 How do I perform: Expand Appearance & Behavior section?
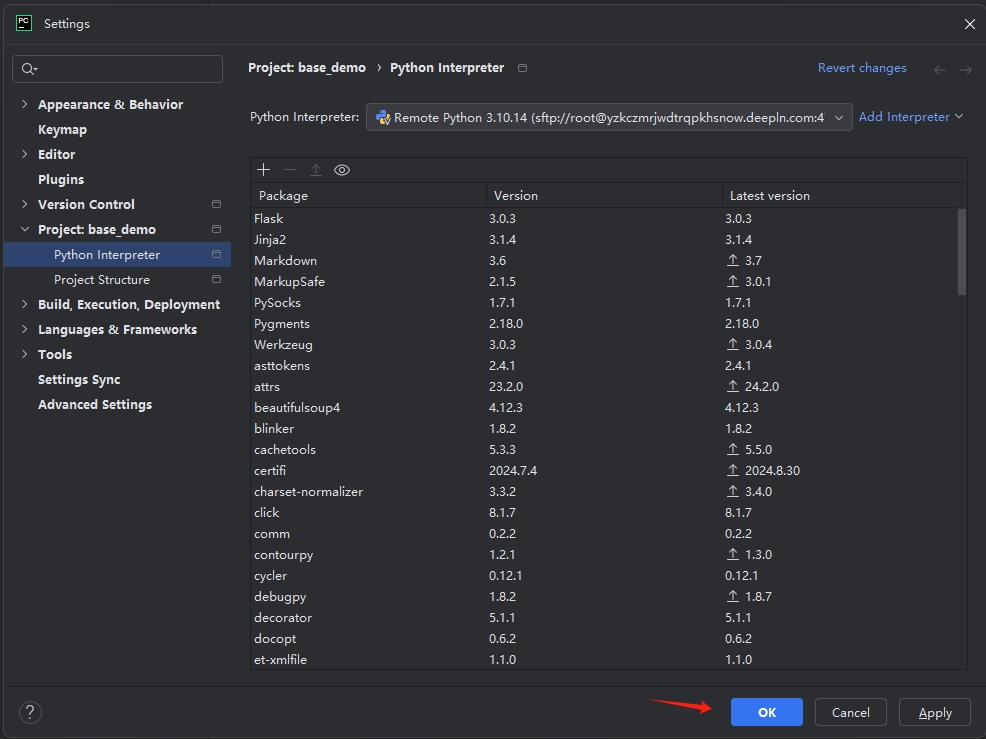pos(25,104)
